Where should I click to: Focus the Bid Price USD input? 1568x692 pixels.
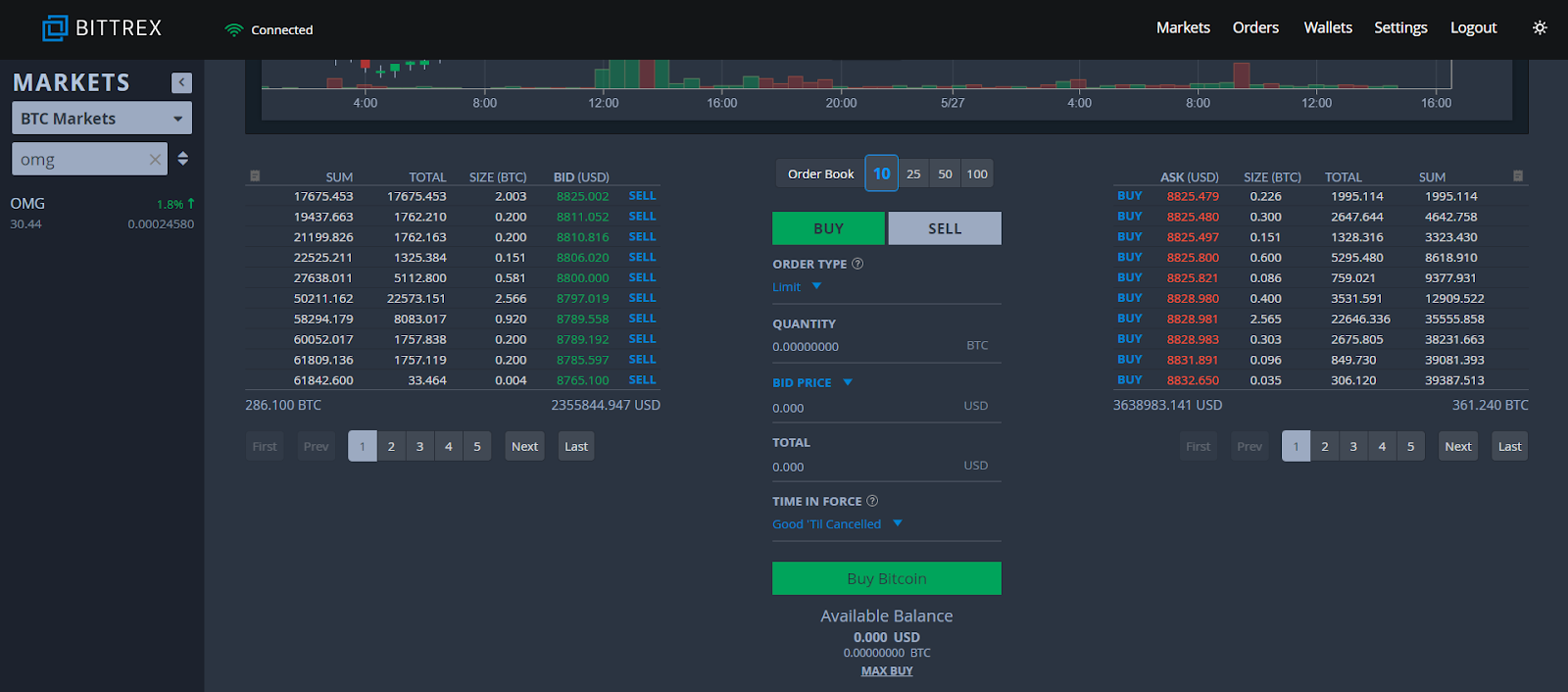(887, 407)
